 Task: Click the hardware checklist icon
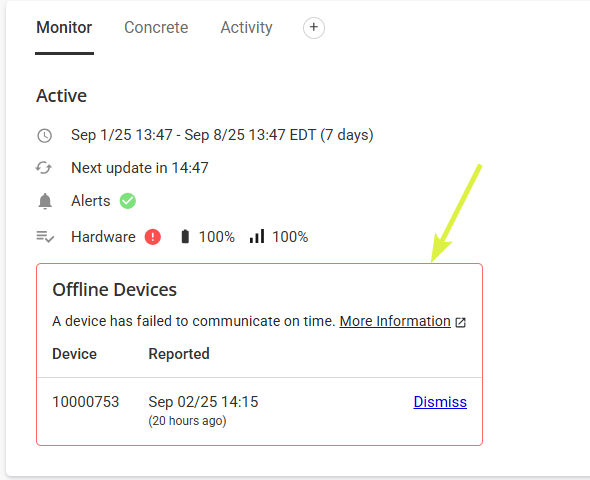pos(45,237)
